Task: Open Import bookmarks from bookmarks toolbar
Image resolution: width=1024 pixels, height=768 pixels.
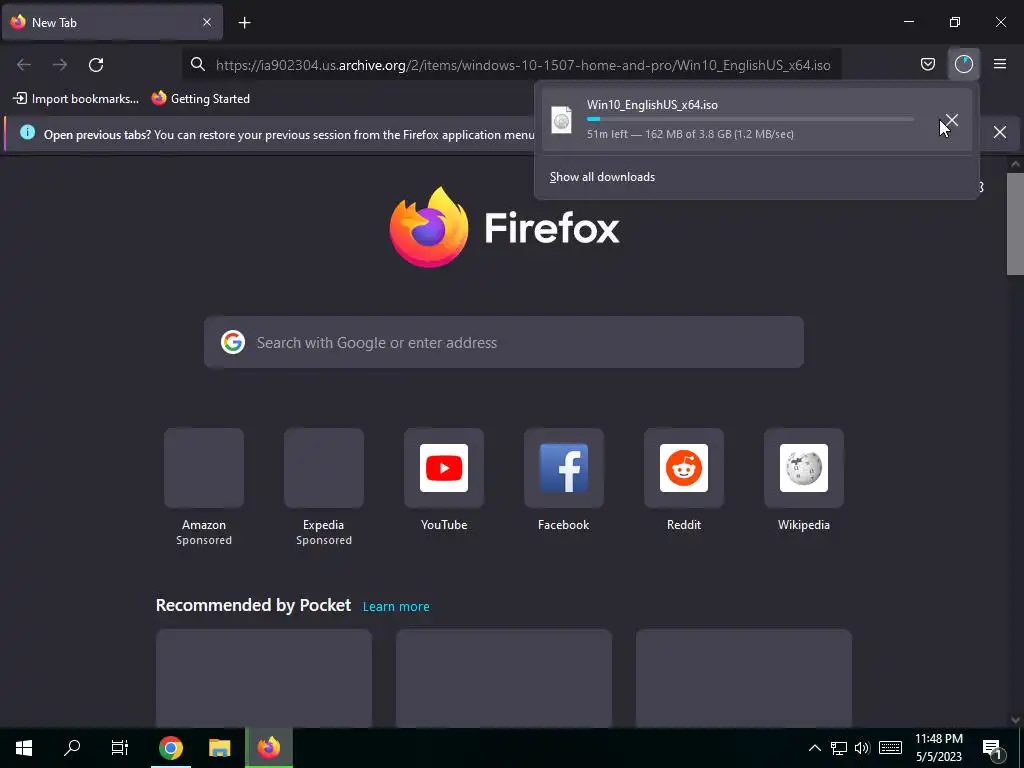Action: pos(76,99)
